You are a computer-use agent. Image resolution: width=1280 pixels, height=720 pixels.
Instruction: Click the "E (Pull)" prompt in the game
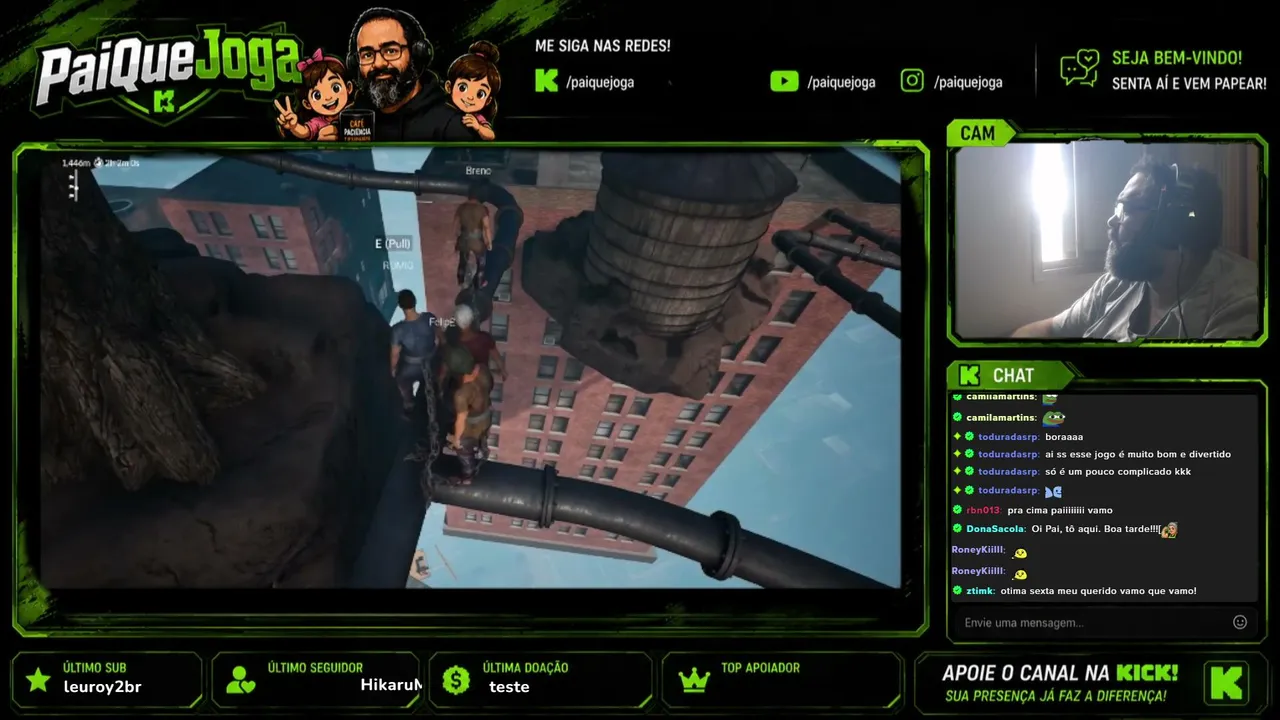(x=392, y=243)
